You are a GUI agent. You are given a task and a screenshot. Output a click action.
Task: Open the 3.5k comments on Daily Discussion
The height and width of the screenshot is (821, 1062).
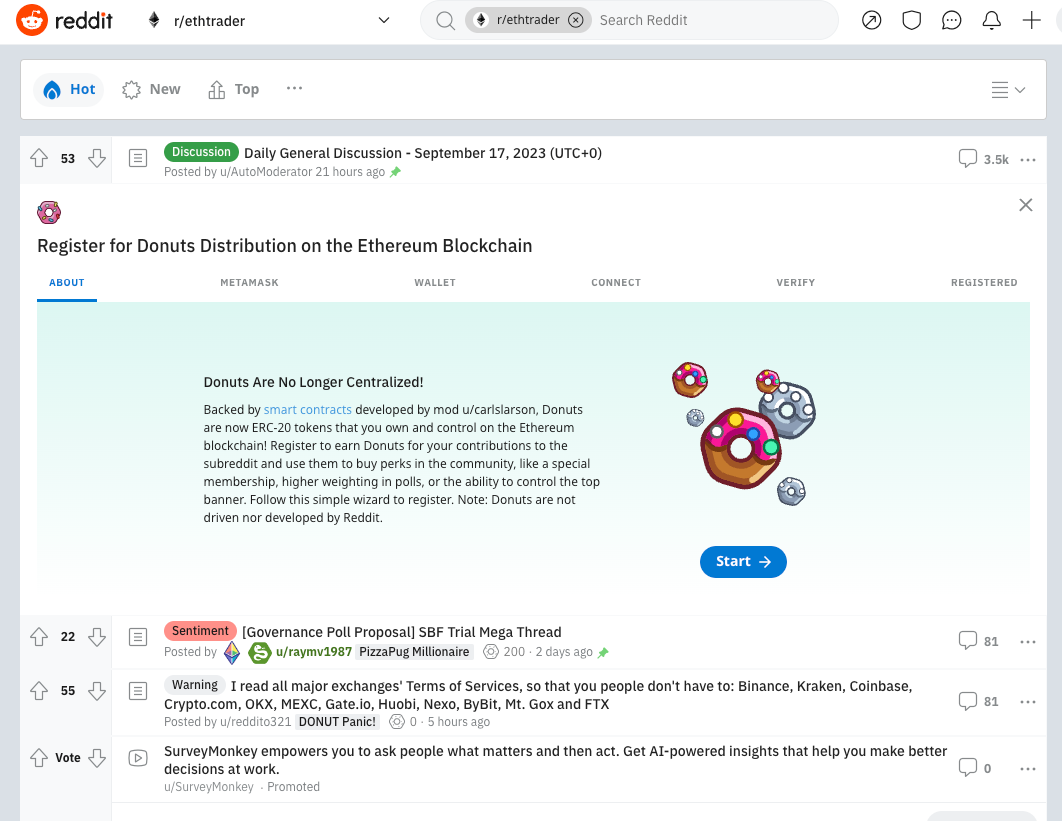click(x=983, y=159)
